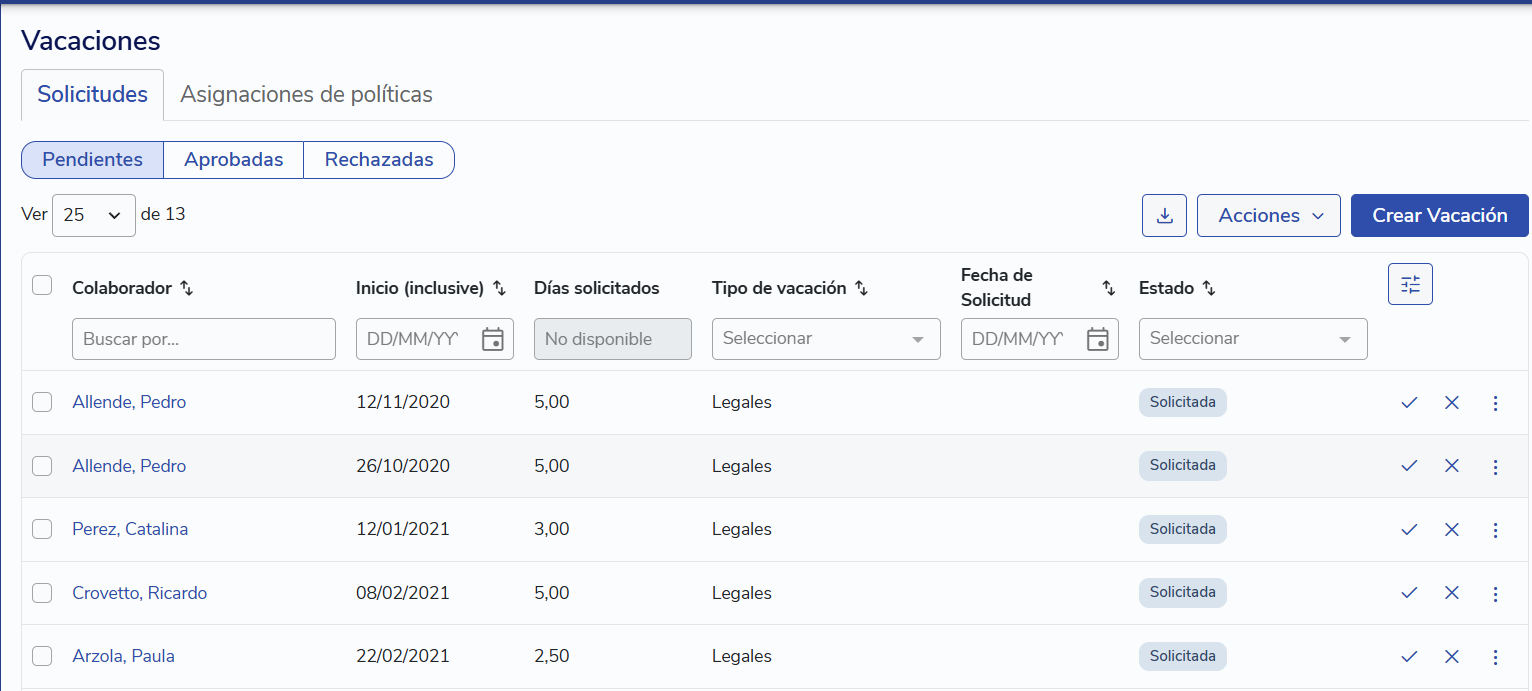This screenshot has height=691, width=1532.
Task: Reject the 26/10/2020 Pedro Allende request
Action: coord(1452,466)
